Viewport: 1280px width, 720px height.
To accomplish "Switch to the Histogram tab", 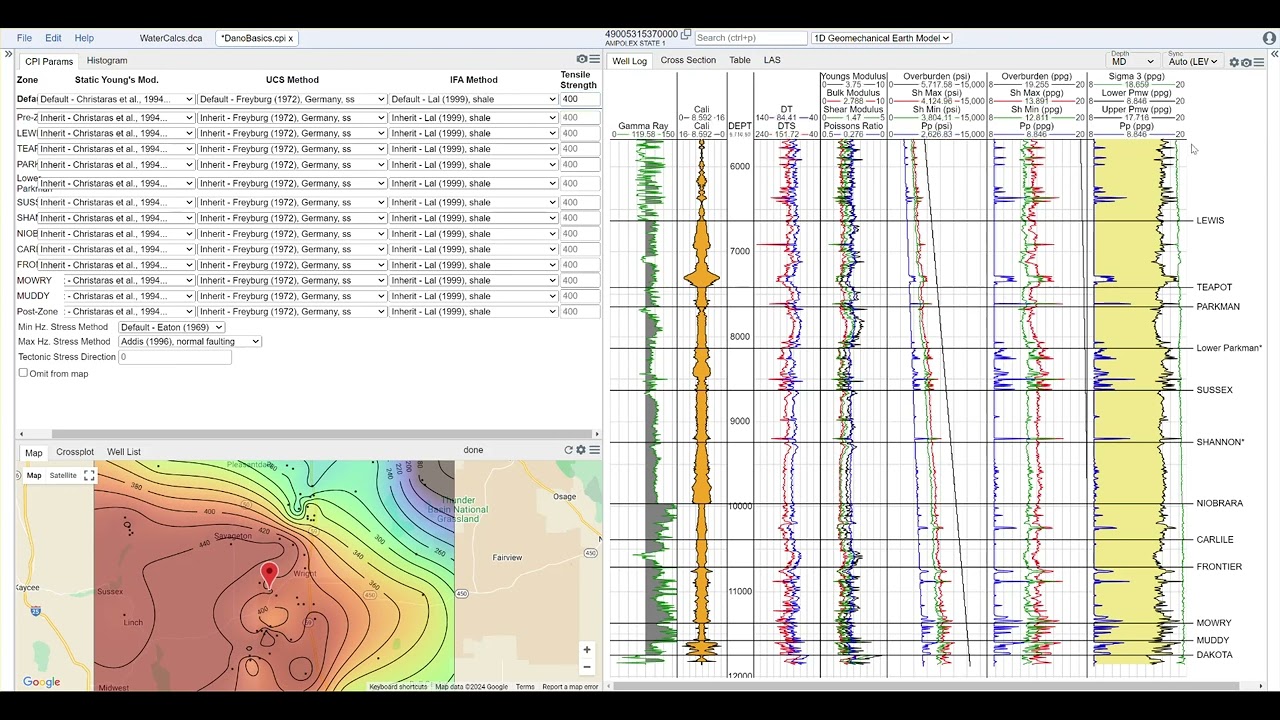I will coord(107,61).
